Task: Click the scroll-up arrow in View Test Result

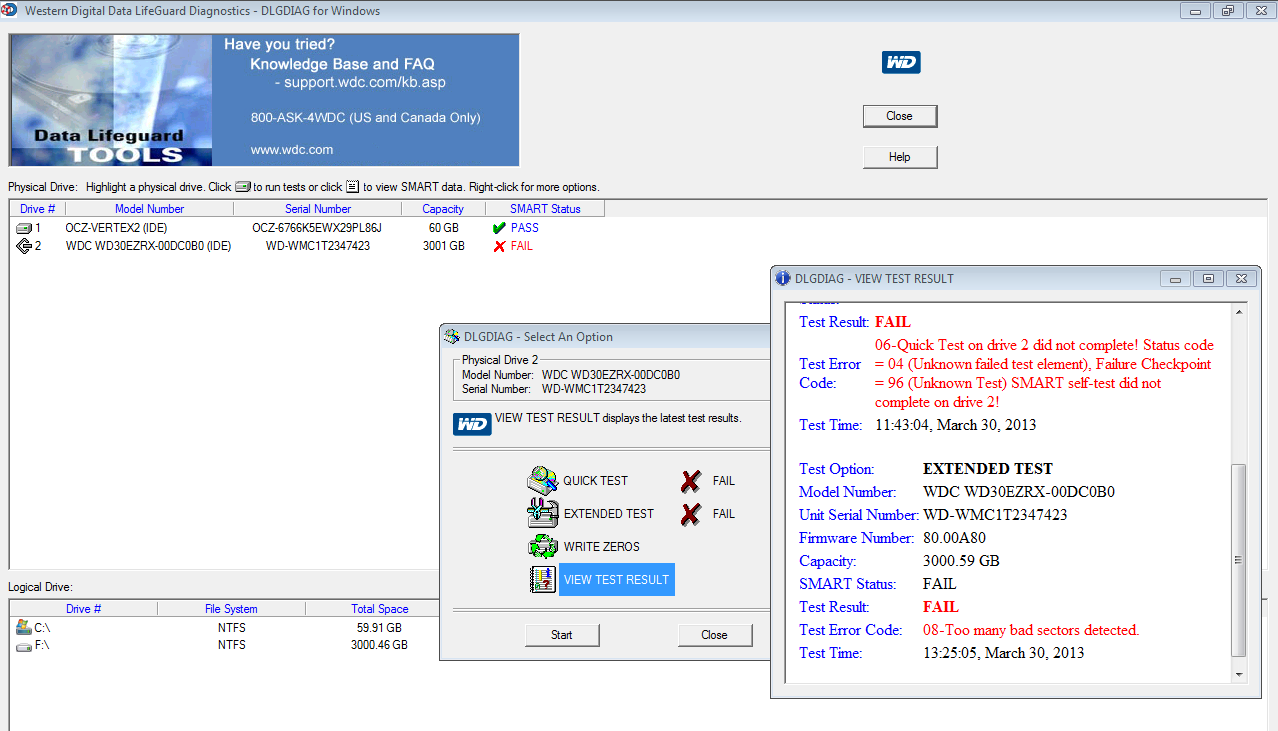Action: point(1240,311)
